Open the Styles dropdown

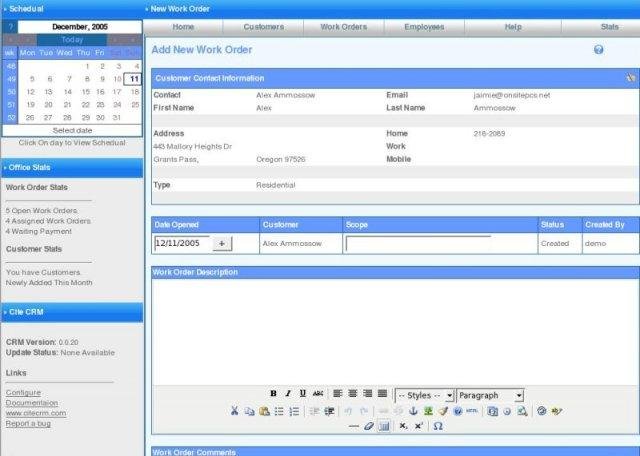pos(425,396)
